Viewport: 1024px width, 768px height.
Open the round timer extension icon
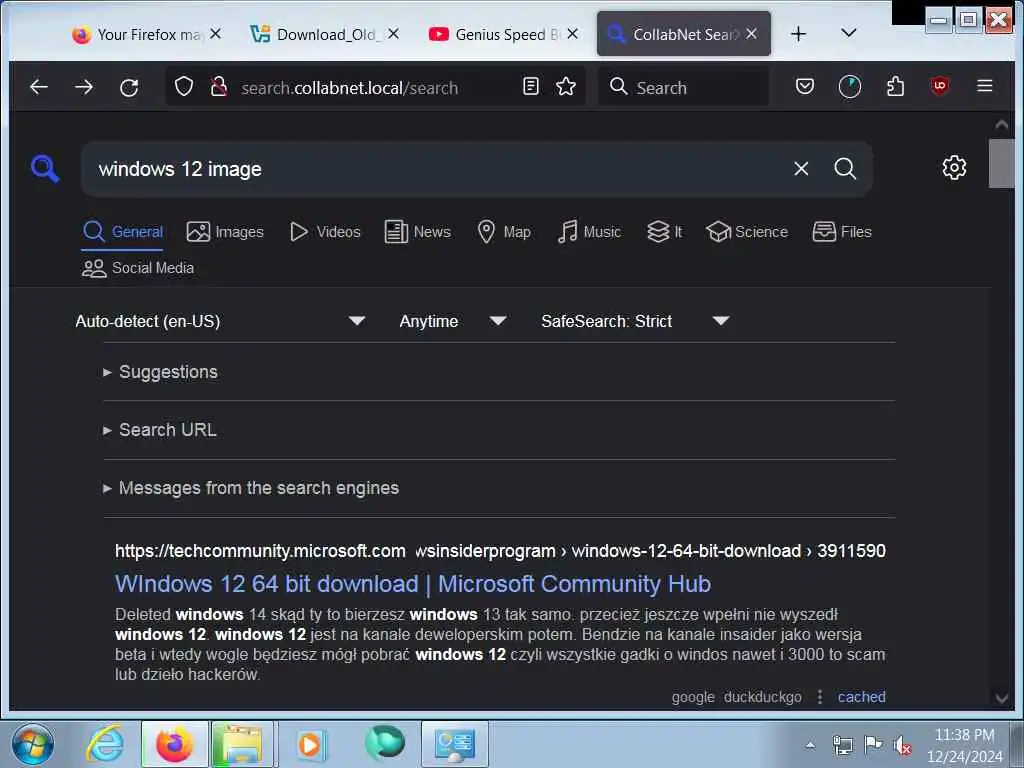(850, 86)
